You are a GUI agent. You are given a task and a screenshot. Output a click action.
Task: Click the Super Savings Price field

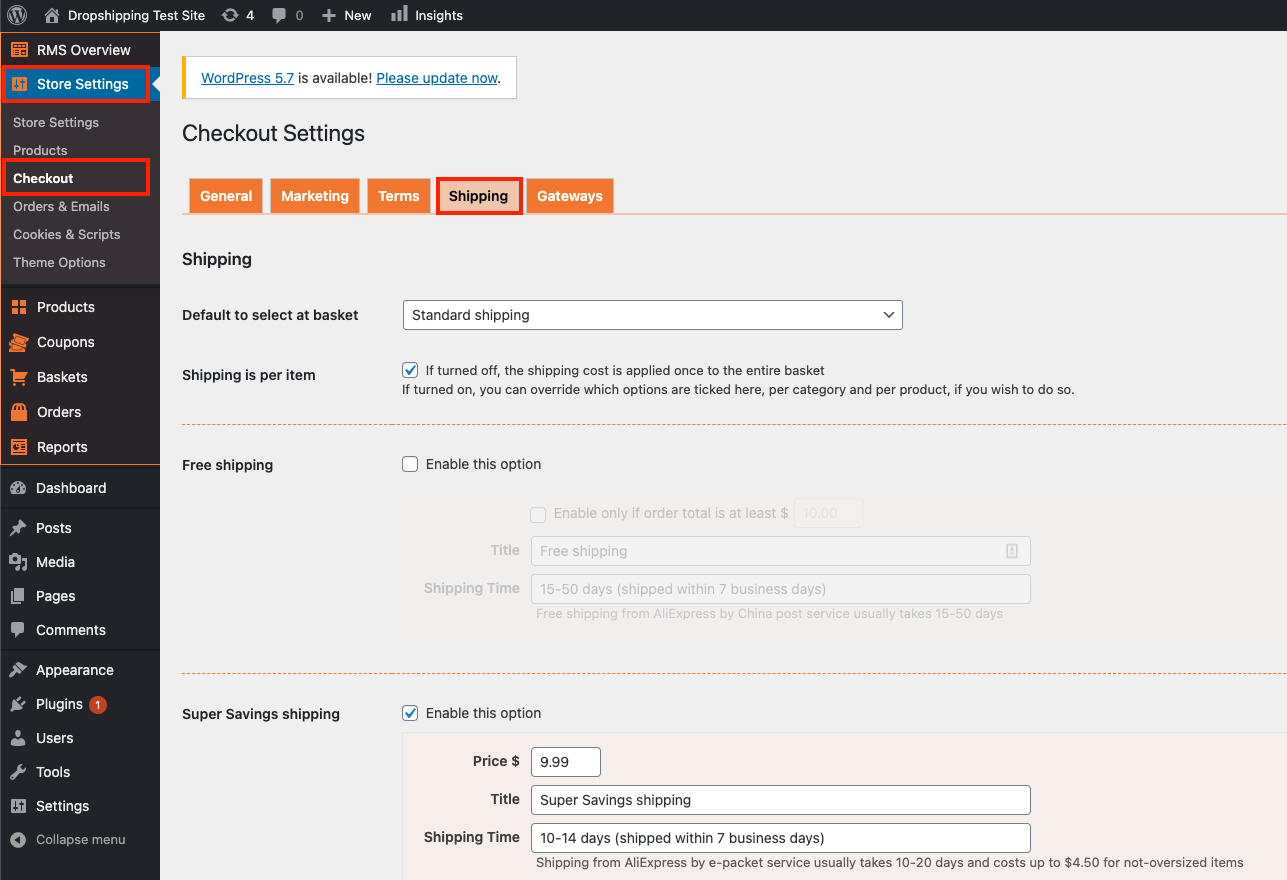[566, 762]
